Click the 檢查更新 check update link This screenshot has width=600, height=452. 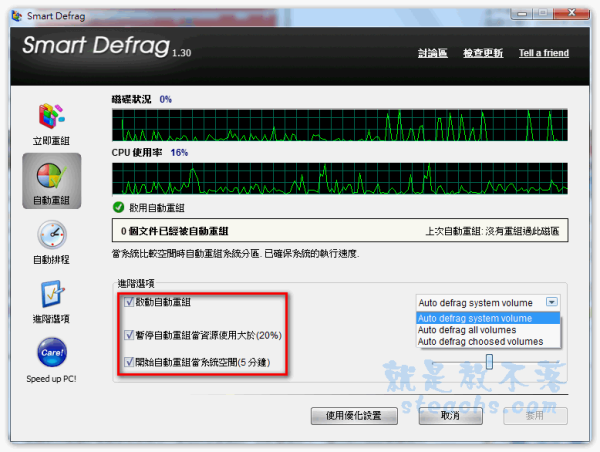[x=483, y=53]
